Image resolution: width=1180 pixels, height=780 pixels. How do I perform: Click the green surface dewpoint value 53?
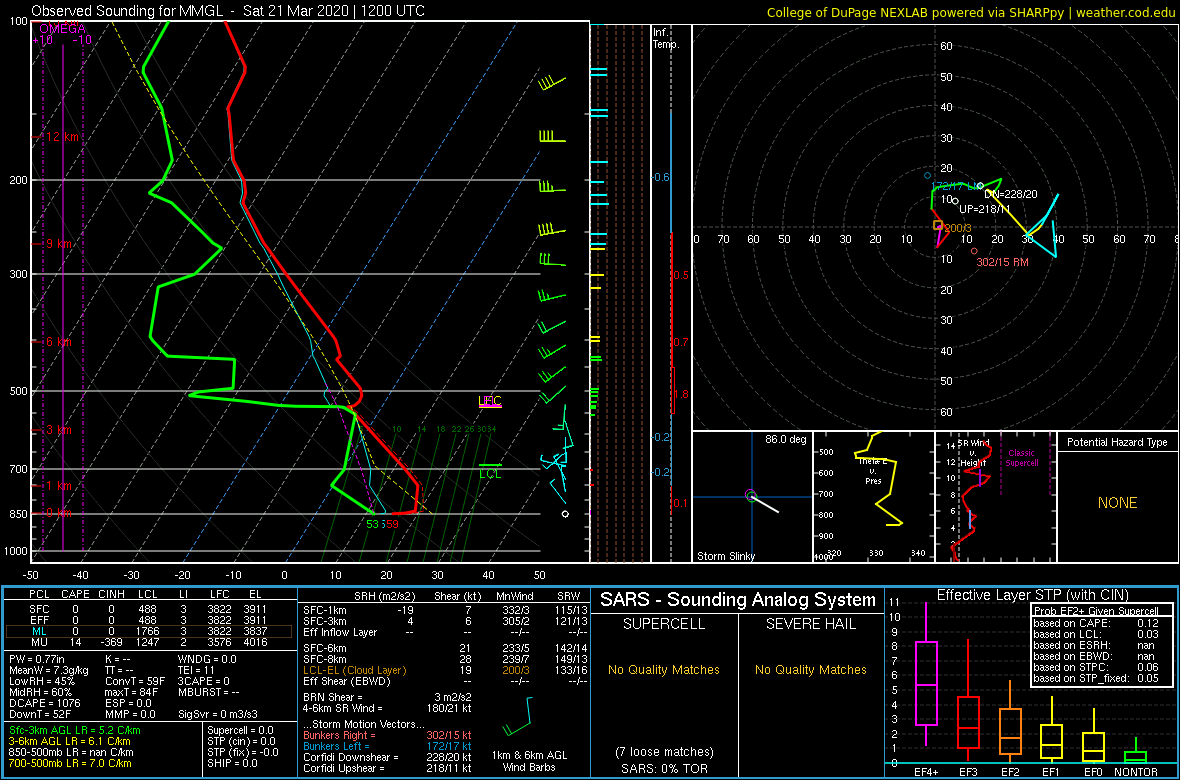[x=373, y=524]
